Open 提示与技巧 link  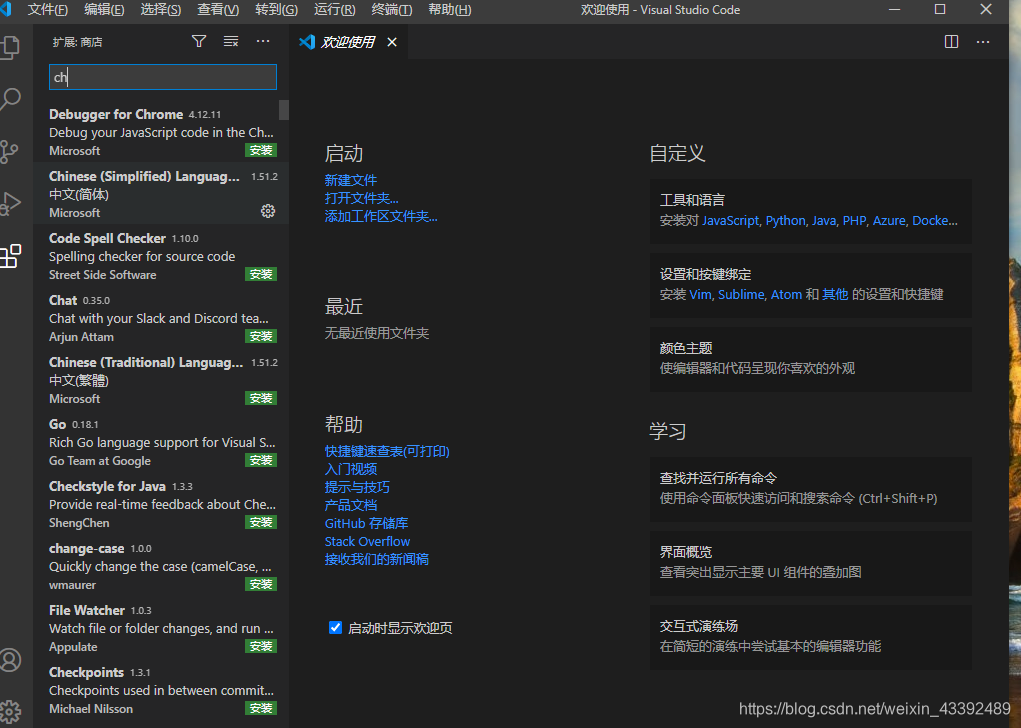(x=357, y=487)
